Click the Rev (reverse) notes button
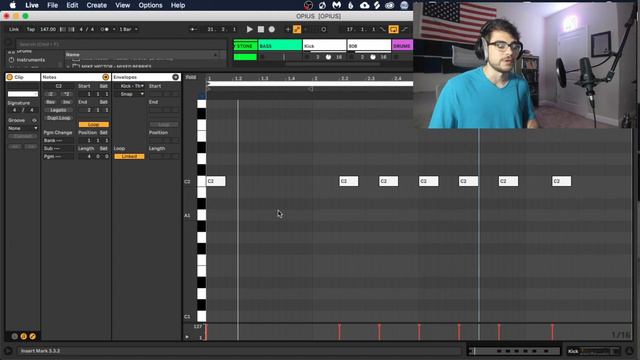 click(x=51, y=102)
